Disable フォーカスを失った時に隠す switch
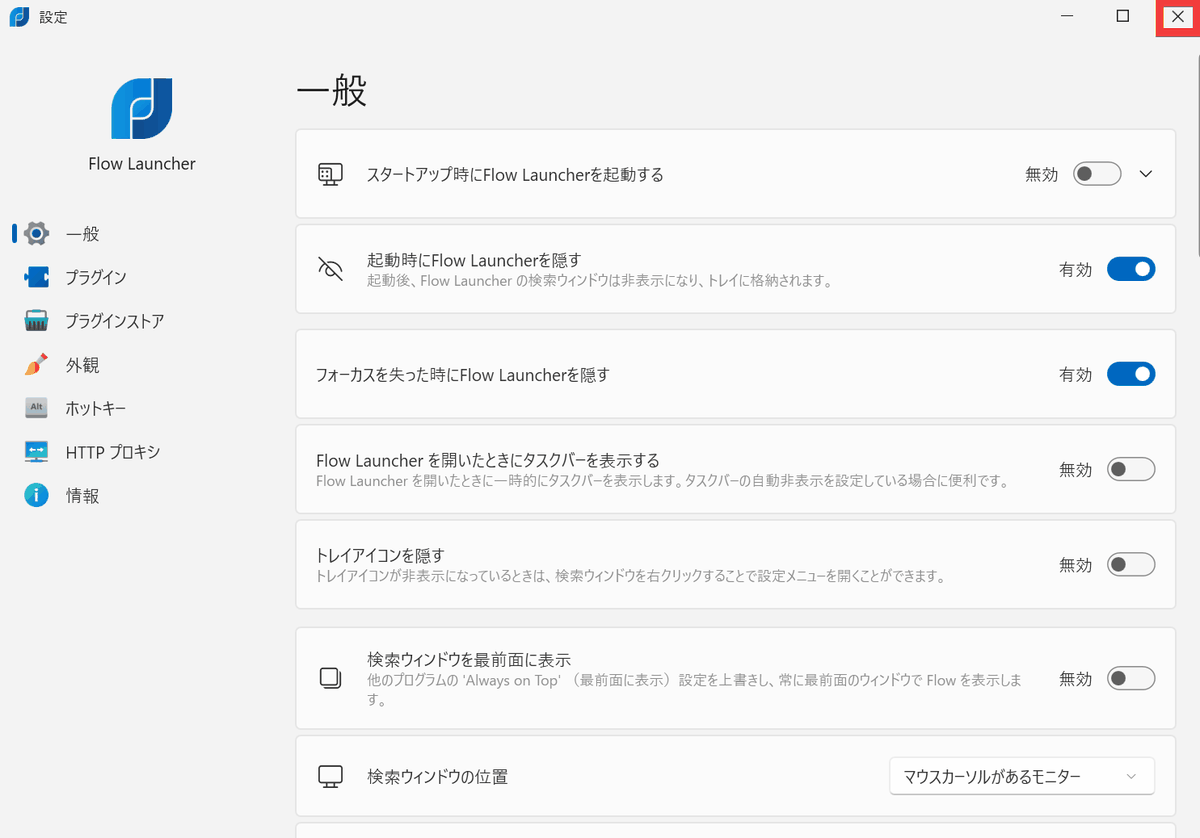Image resolution: width=1200 pixels, height=838 pixels. coord(1131,374)
